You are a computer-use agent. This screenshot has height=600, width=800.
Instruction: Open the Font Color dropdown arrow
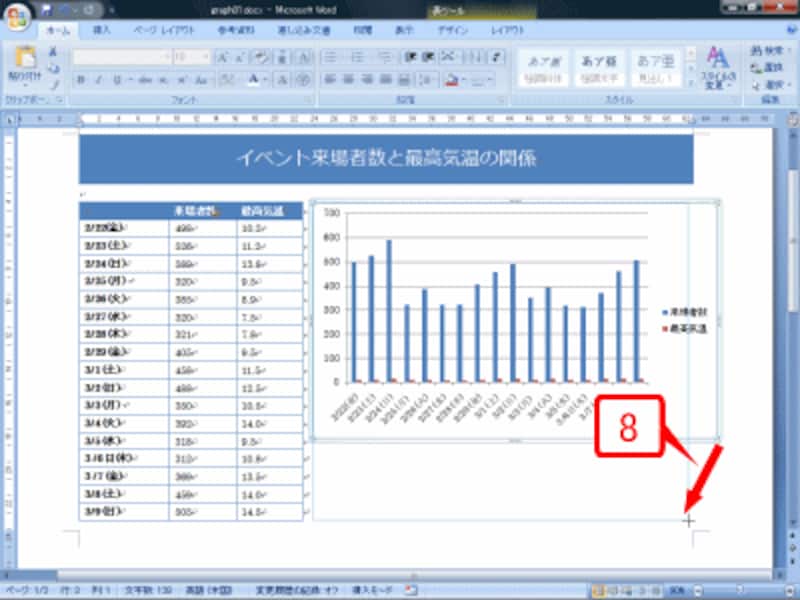[x=265, y=78]
